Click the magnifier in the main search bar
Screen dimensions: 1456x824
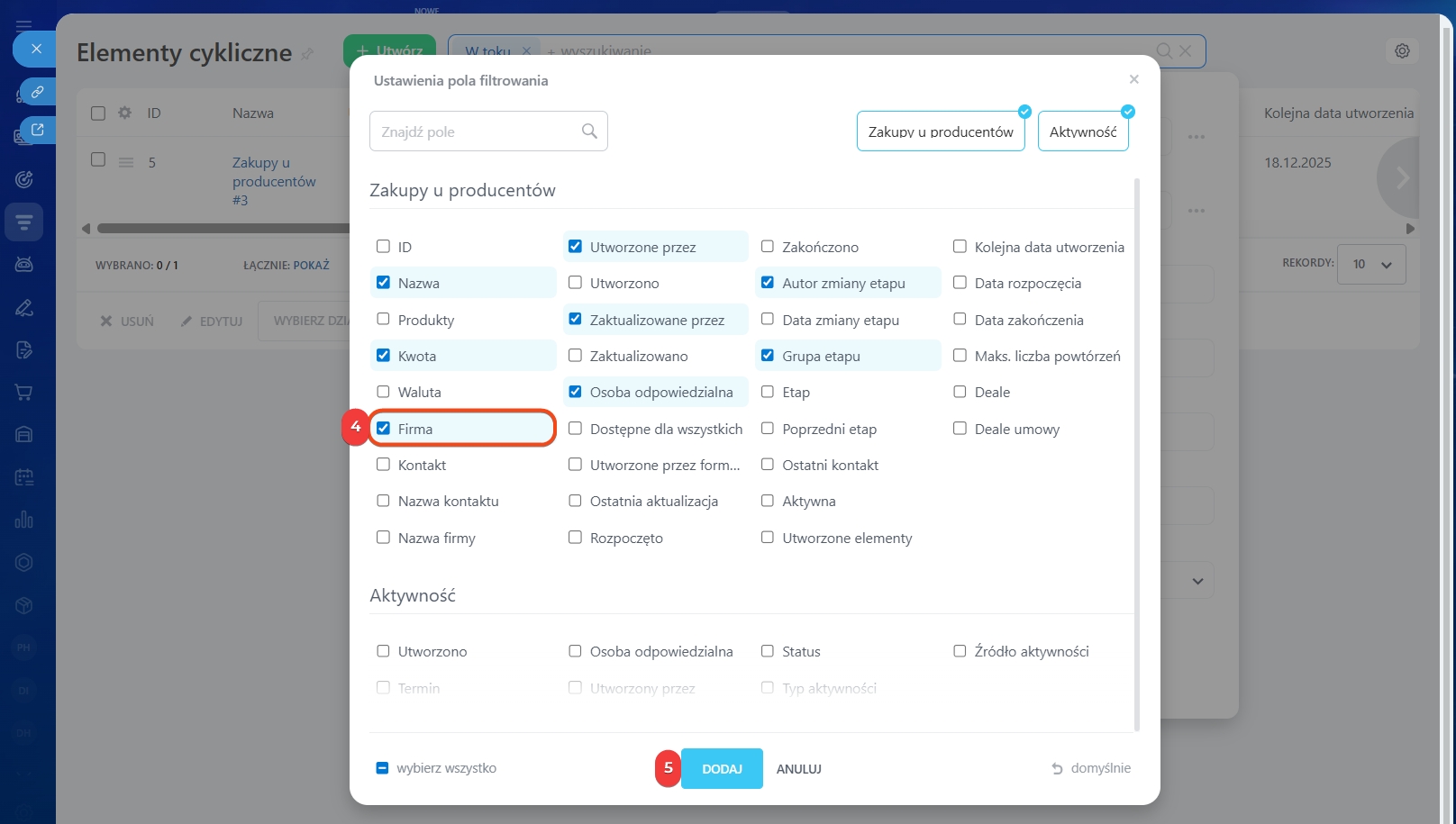[1164, 51]
